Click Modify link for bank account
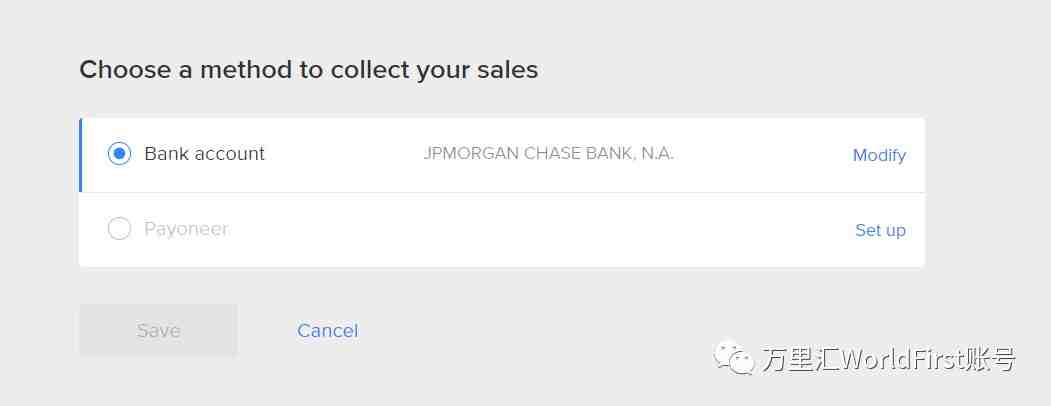1051x406 pixels. click(x=879, y=155)
